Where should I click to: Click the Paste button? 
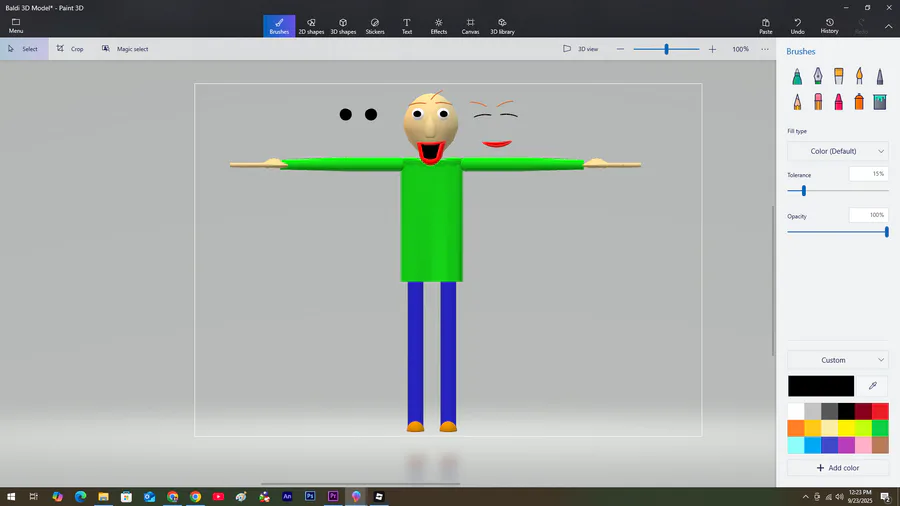coord(766,26)
